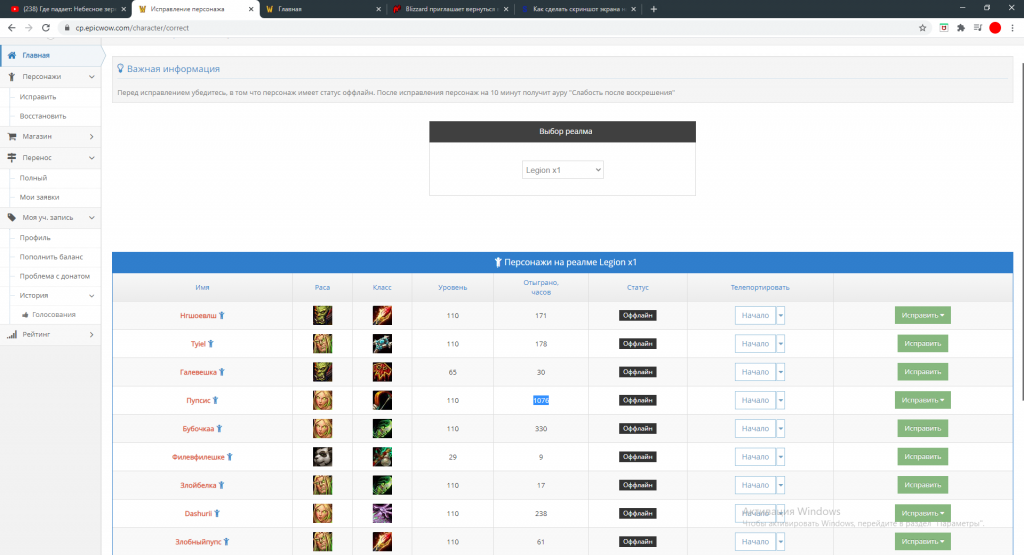Open the browser extensions puzzle icon

[961, 28]
